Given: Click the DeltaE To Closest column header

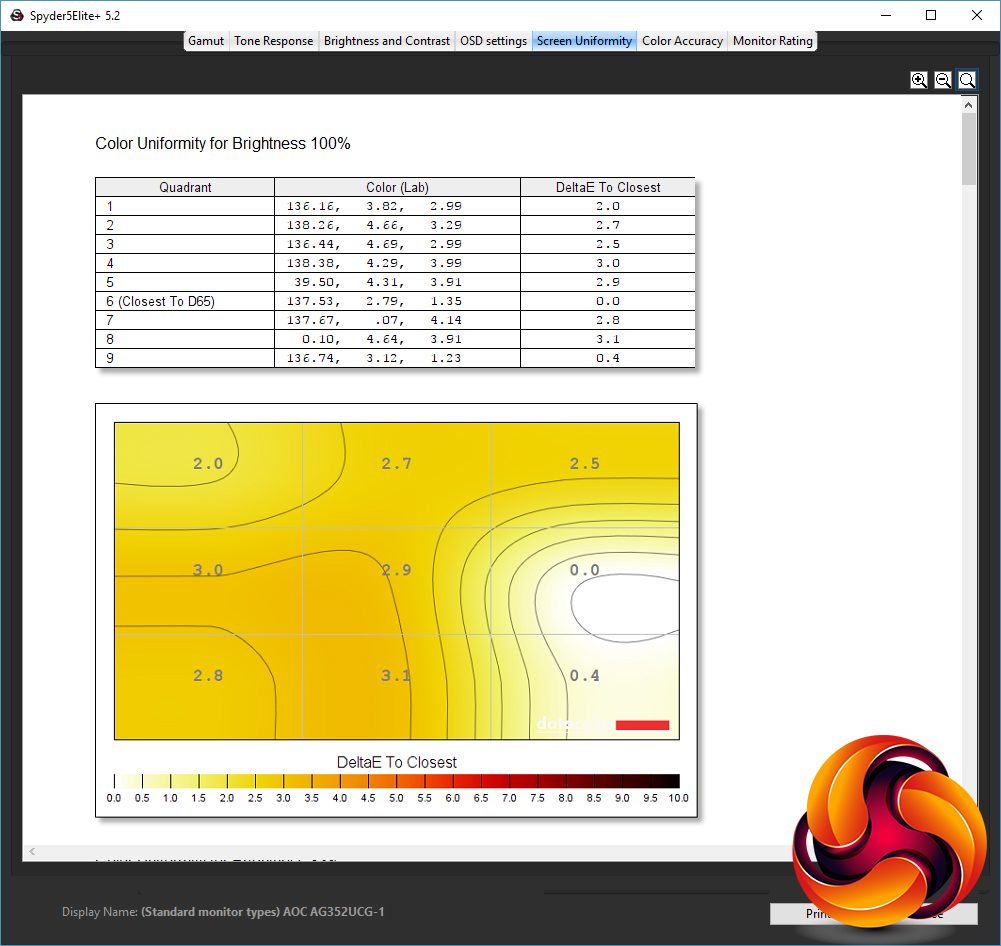Looking at the screenshot, I should [x=608, y=187].
